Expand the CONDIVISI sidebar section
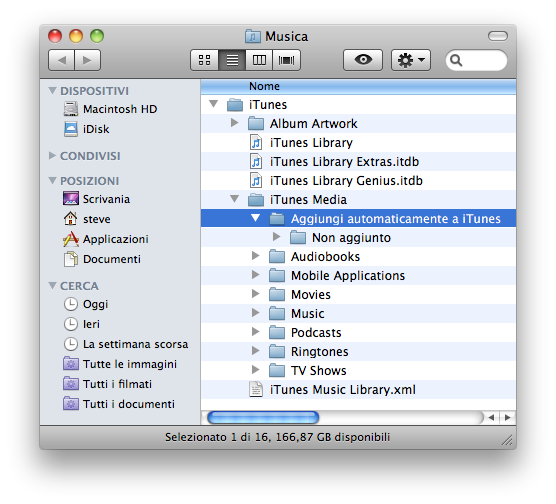The image size is (556, 504). pos(52,155)
